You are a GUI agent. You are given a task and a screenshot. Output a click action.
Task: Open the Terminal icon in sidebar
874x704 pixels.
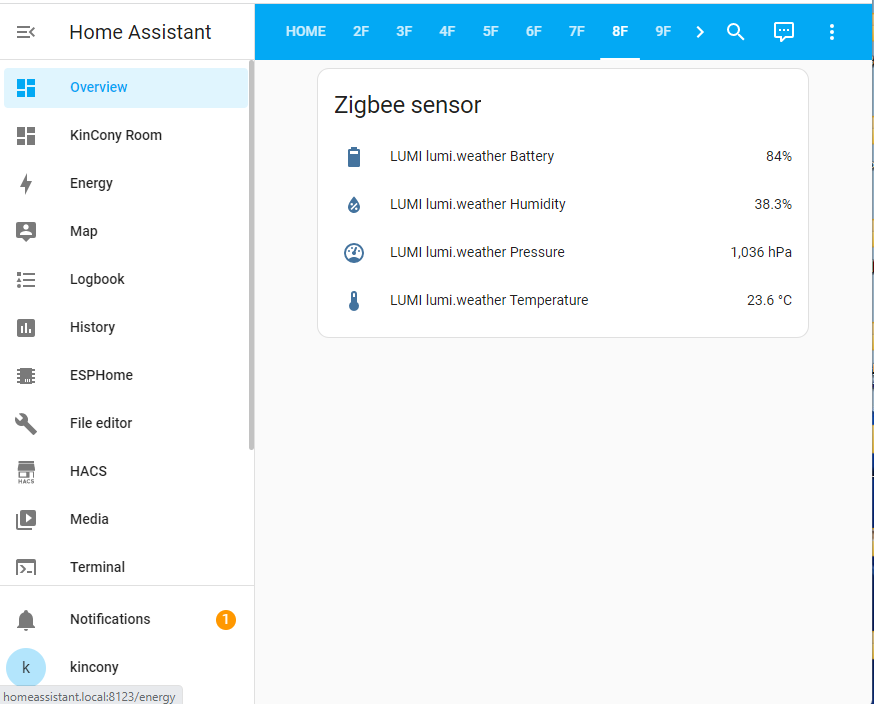(26, 567)
